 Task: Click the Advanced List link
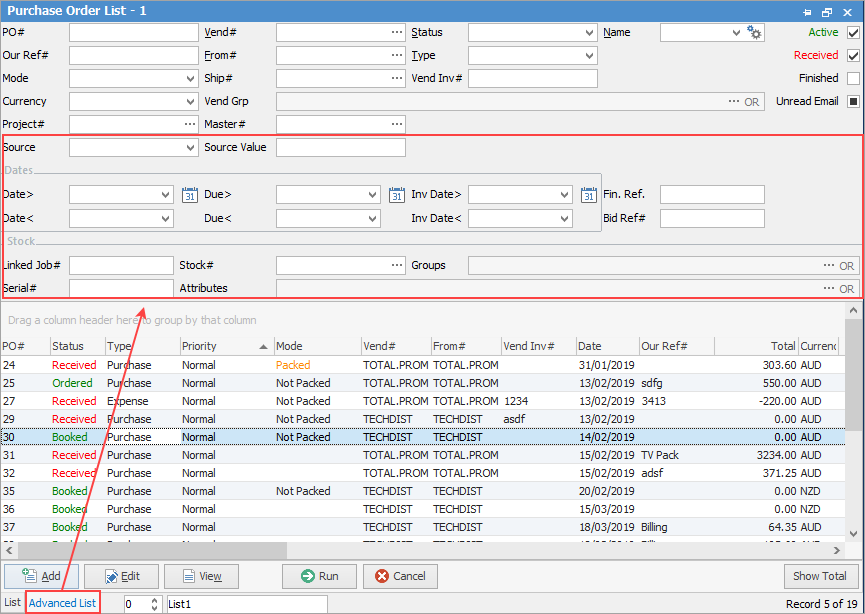tap(62, 603)
